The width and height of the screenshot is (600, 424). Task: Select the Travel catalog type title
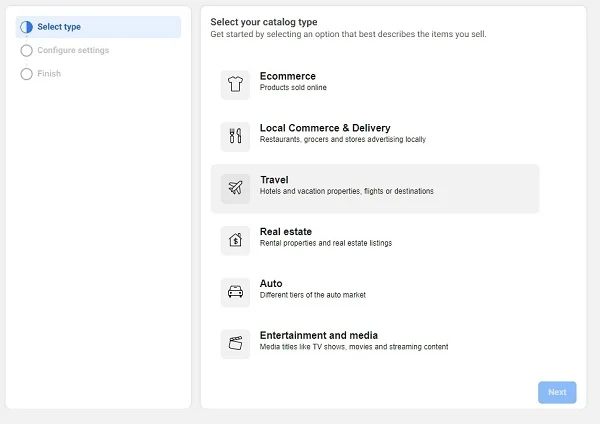click(x=274, y=180)
